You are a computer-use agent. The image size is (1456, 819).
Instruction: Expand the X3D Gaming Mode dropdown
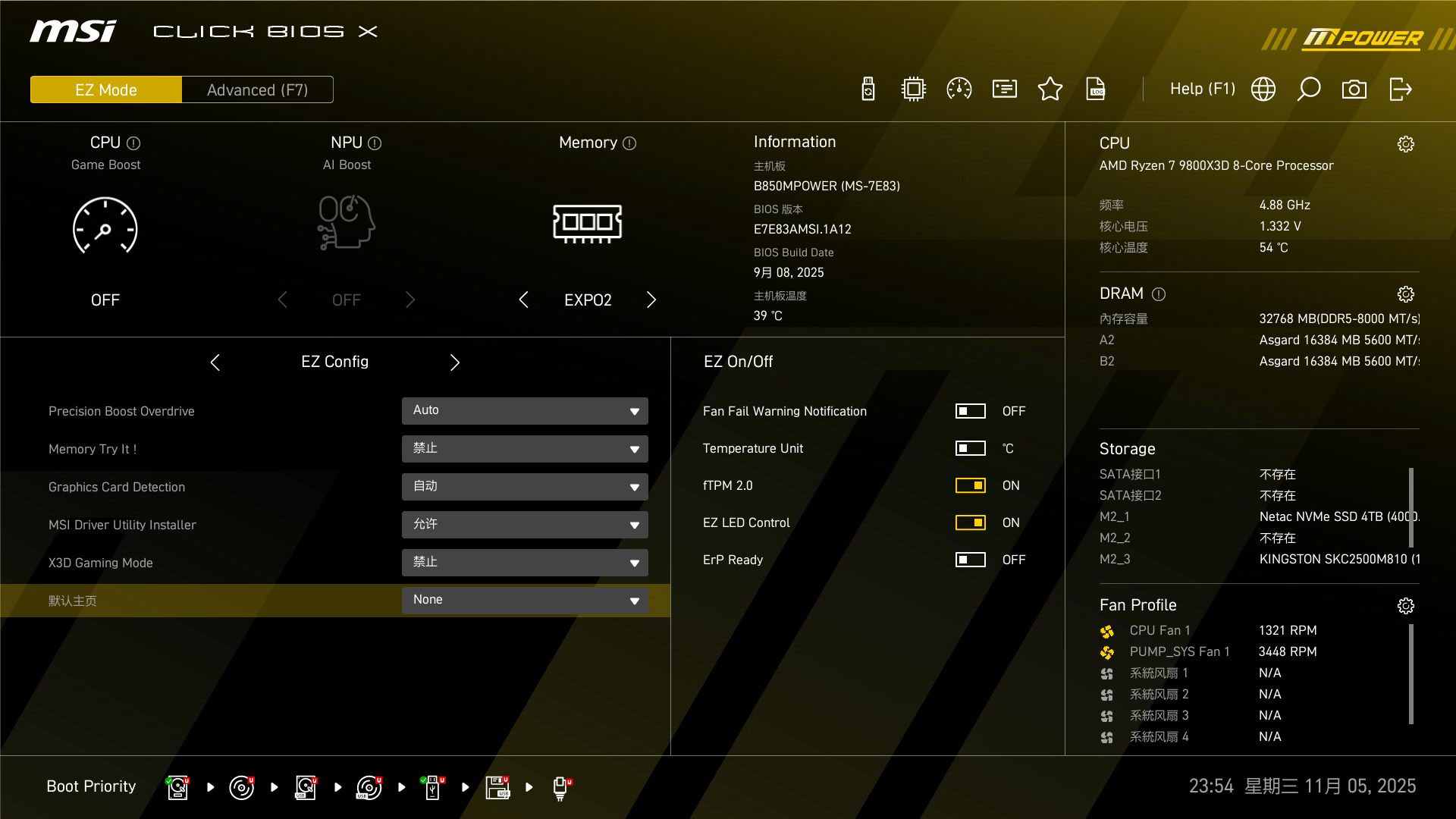pos(524,563)
